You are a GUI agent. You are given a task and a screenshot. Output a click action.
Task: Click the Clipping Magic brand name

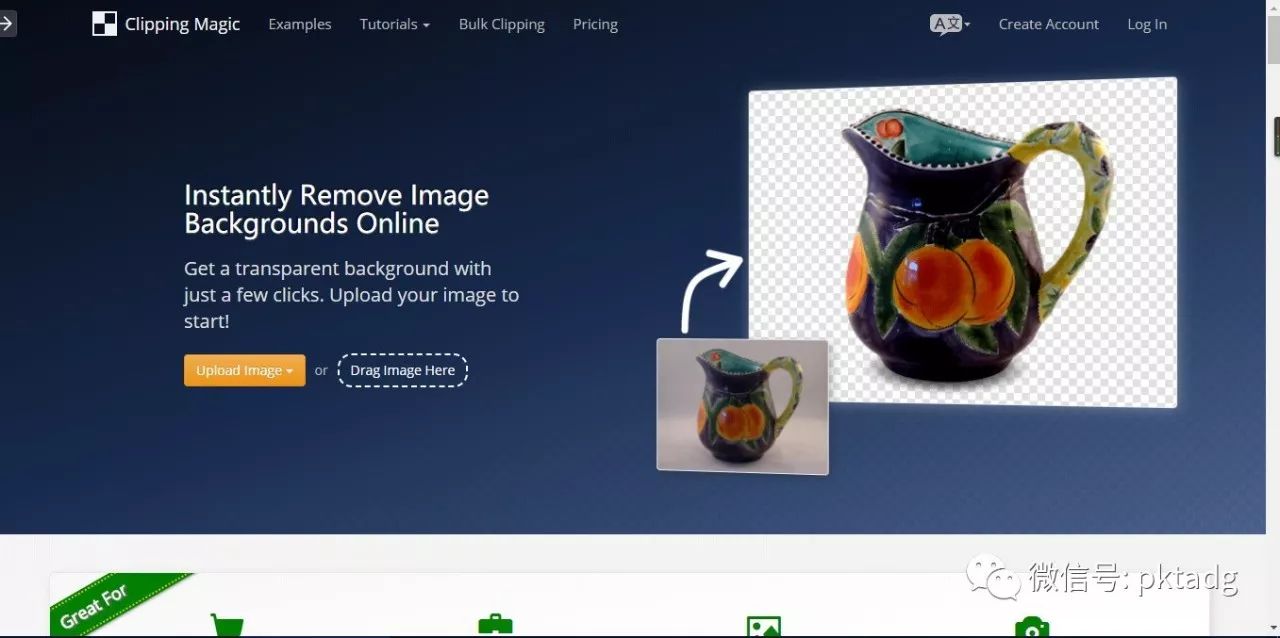(x=183, y=24)
